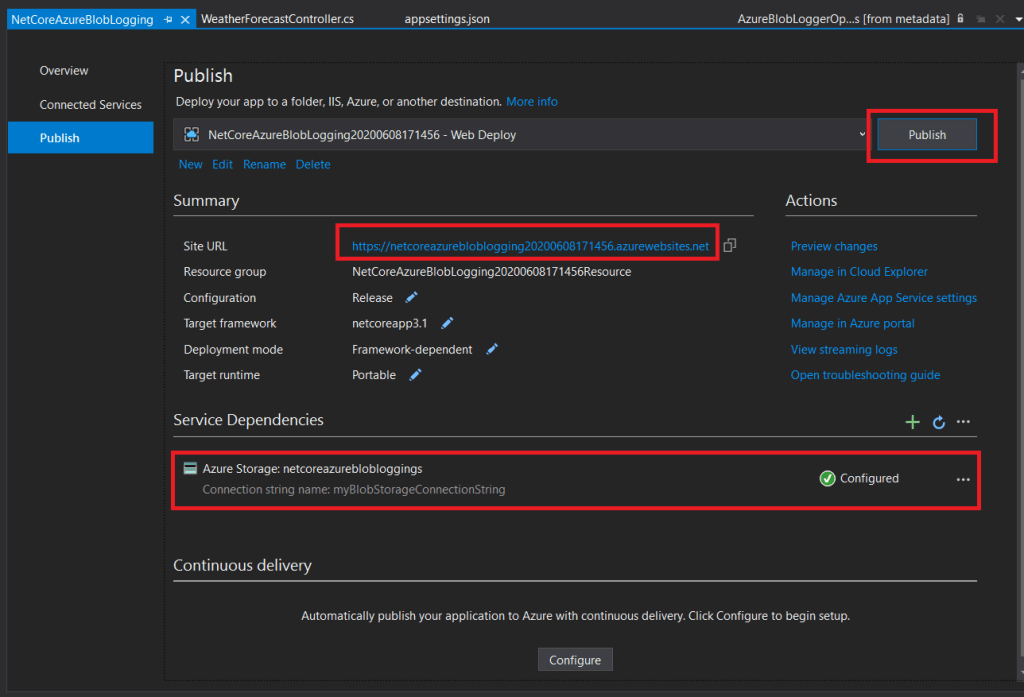Image resolution: width=1024 pixels, height=697 pixels.
Task: Add a service dependency with plus icon
Action: click(912, 422)
